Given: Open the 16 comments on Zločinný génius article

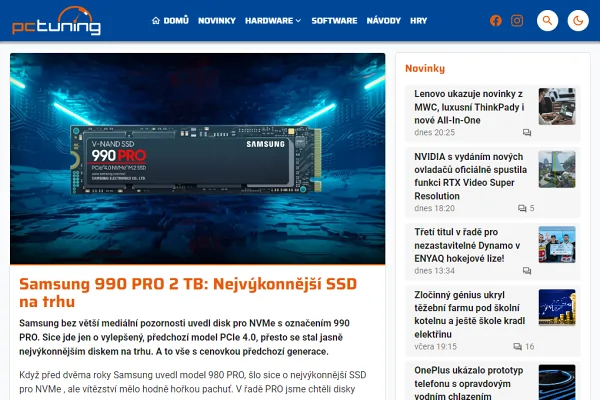Looking at the screenshot, I should pos(524,346).
